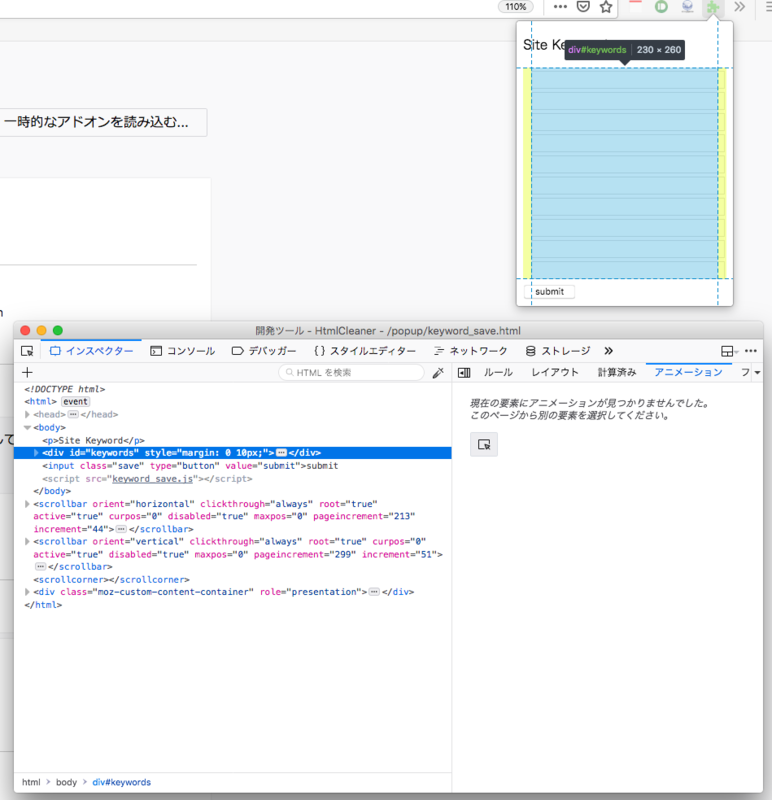Click the green circle toolbar extension icon
The width and height of the screenshot is (772, 800).
661,7
